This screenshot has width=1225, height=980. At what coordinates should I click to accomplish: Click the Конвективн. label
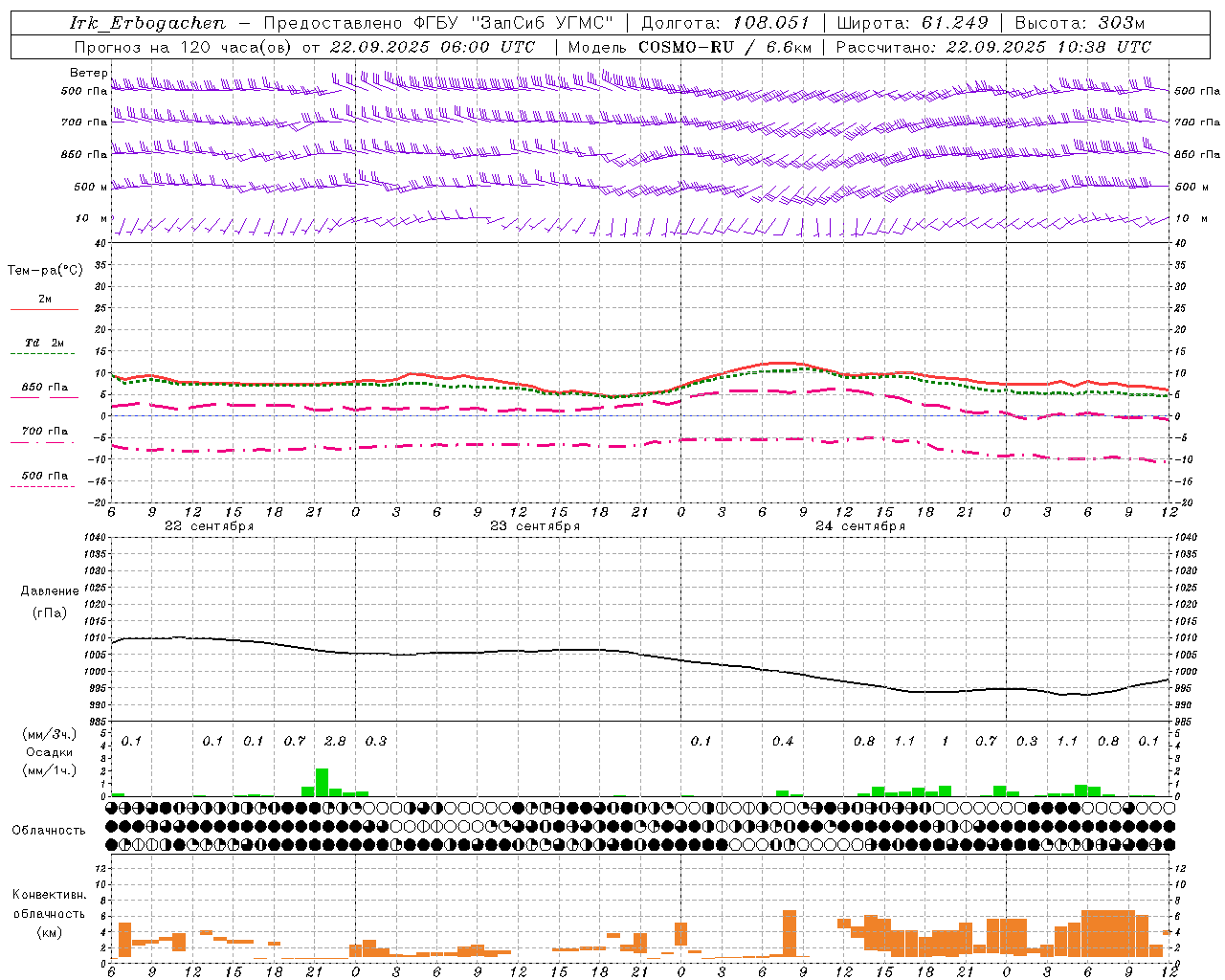click(49, 895)
